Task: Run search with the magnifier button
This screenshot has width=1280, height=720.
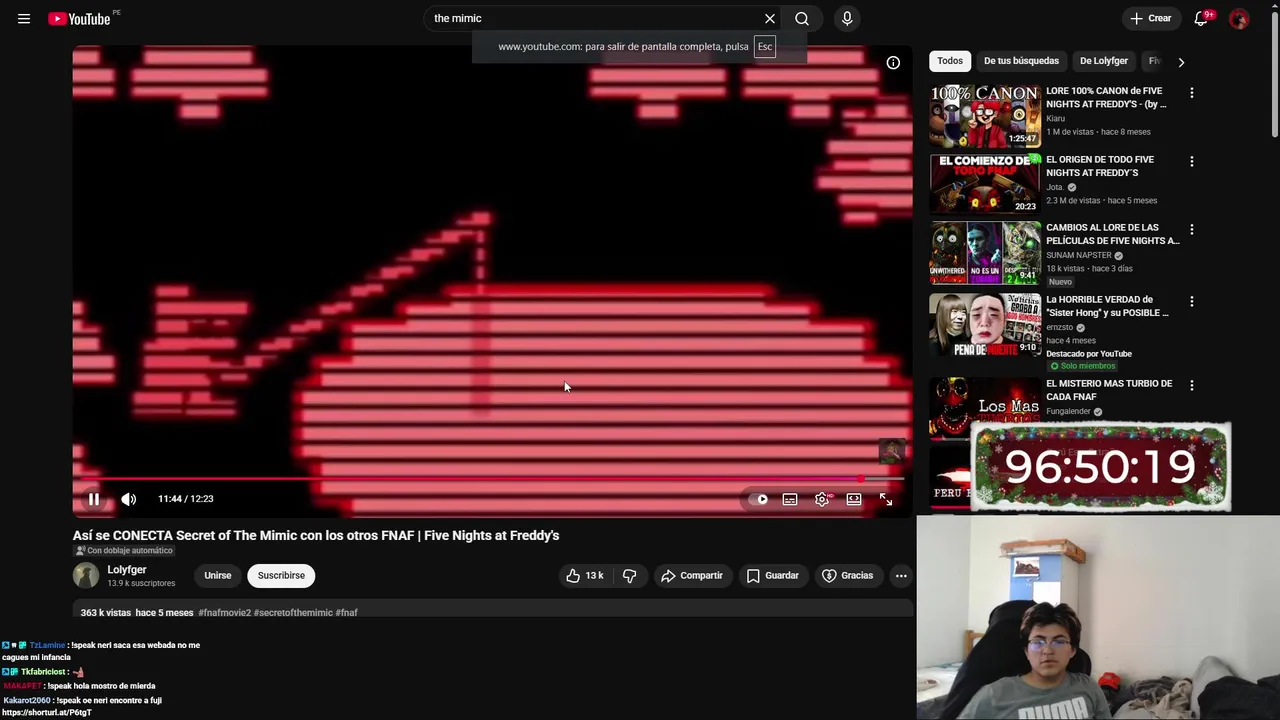Action: point(802,19)
